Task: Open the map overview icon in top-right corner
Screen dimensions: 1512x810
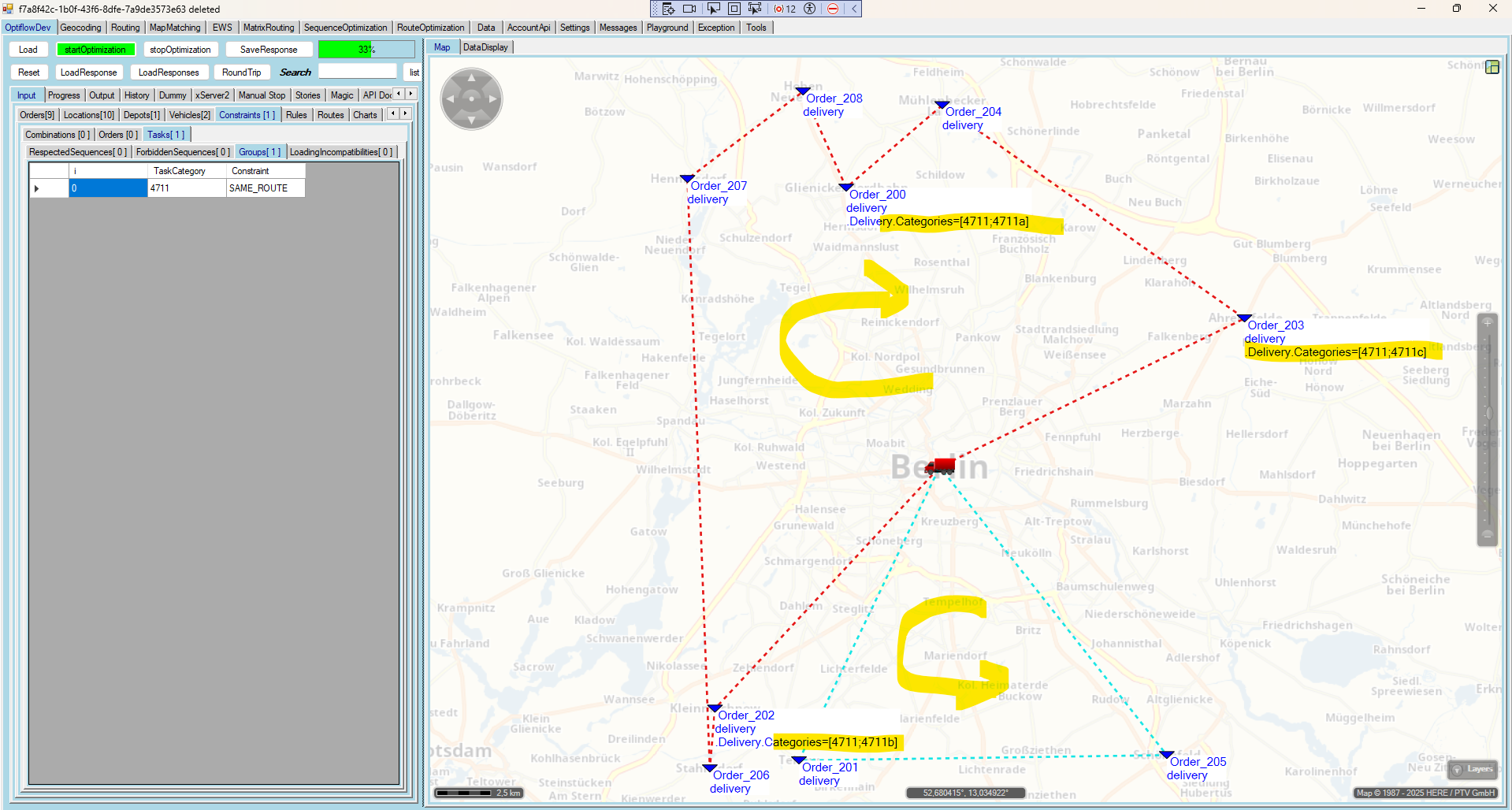Action: point(1492,67)
